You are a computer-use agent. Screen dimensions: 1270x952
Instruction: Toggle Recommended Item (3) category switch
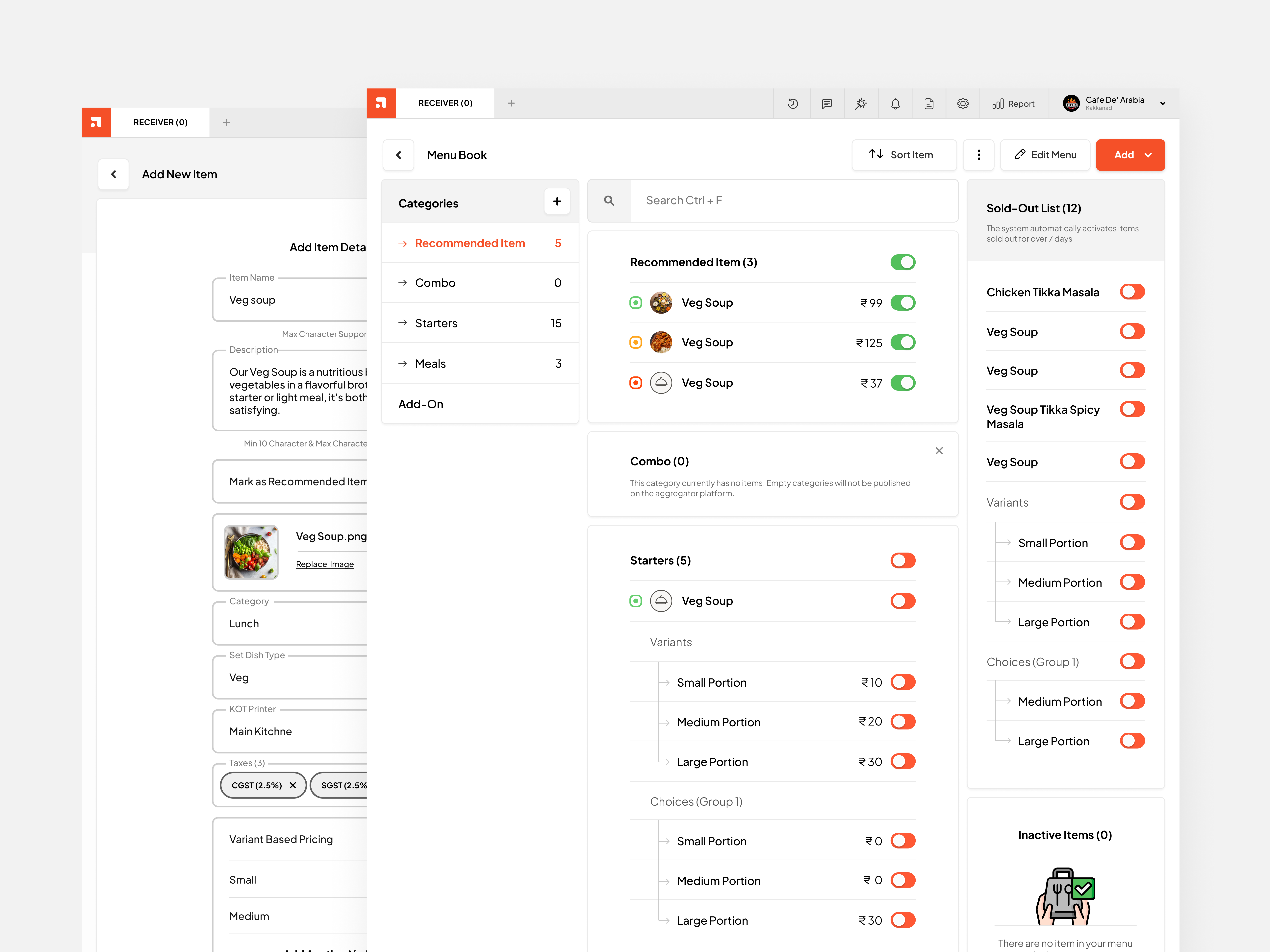[x=903, y=262]
